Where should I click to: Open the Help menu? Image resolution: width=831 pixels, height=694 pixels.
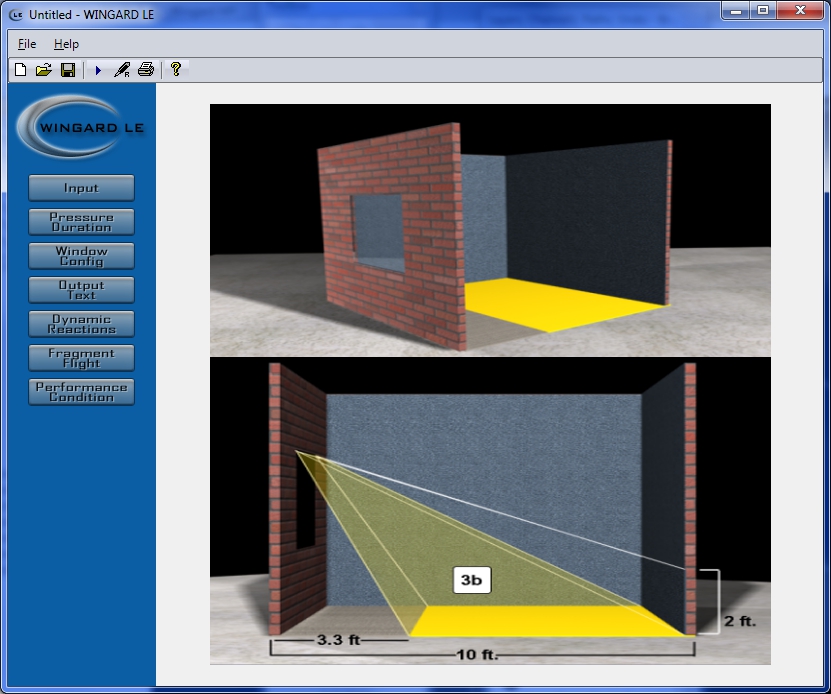[66, 44]
